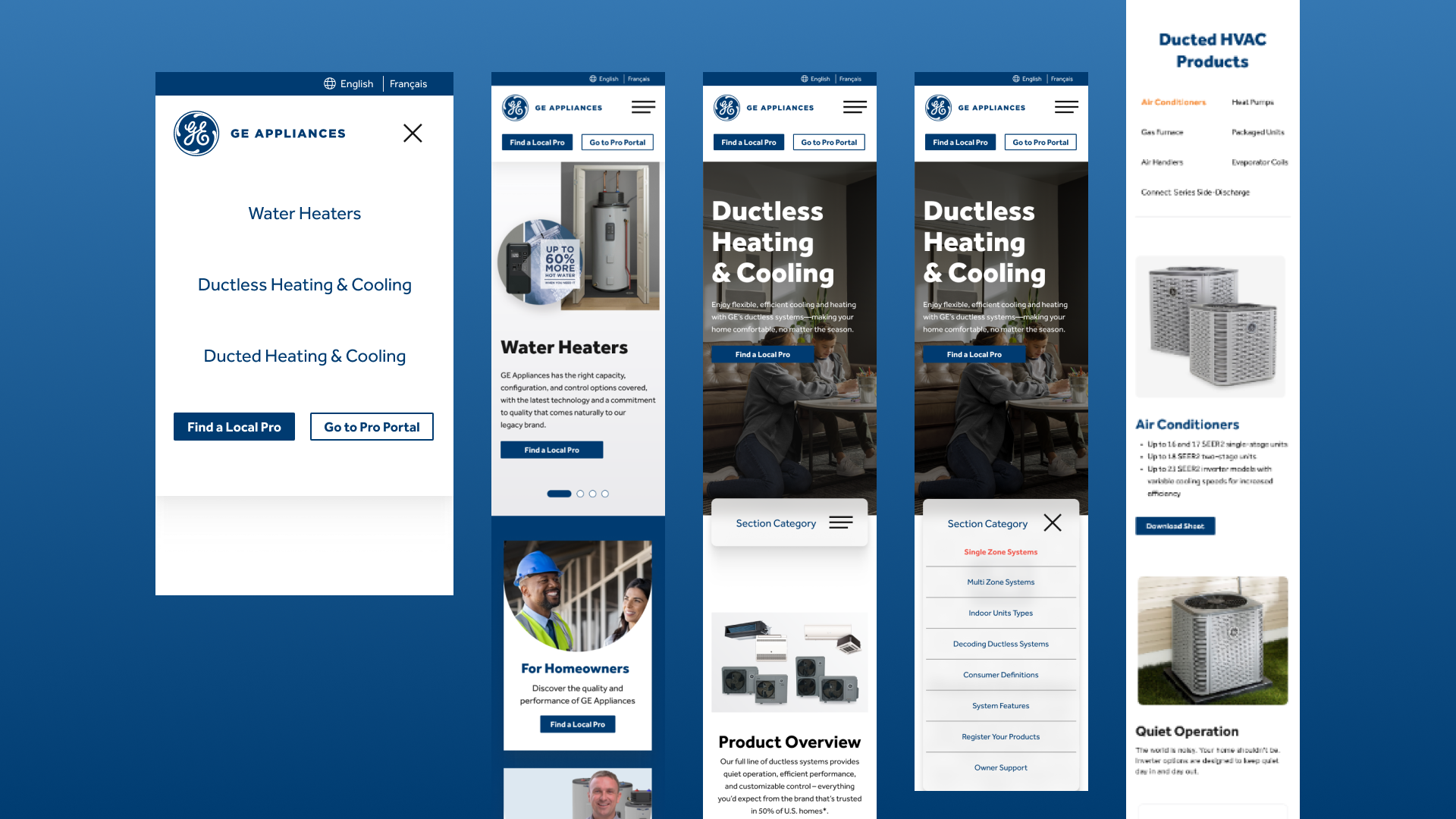Screen dimensions: 1456x819
Task: Click GE logo on third screen
Action: click(x=727, y=108)
